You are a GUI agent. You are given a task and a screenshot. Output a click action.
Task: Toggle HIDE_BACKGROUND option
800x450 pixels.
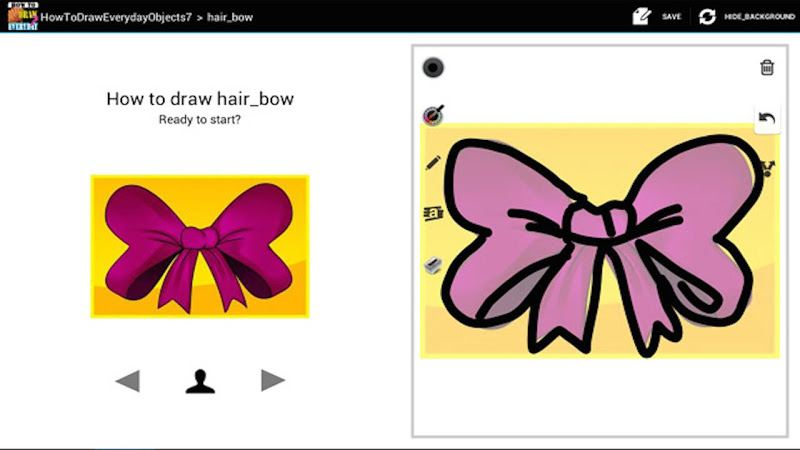[759, 17]
